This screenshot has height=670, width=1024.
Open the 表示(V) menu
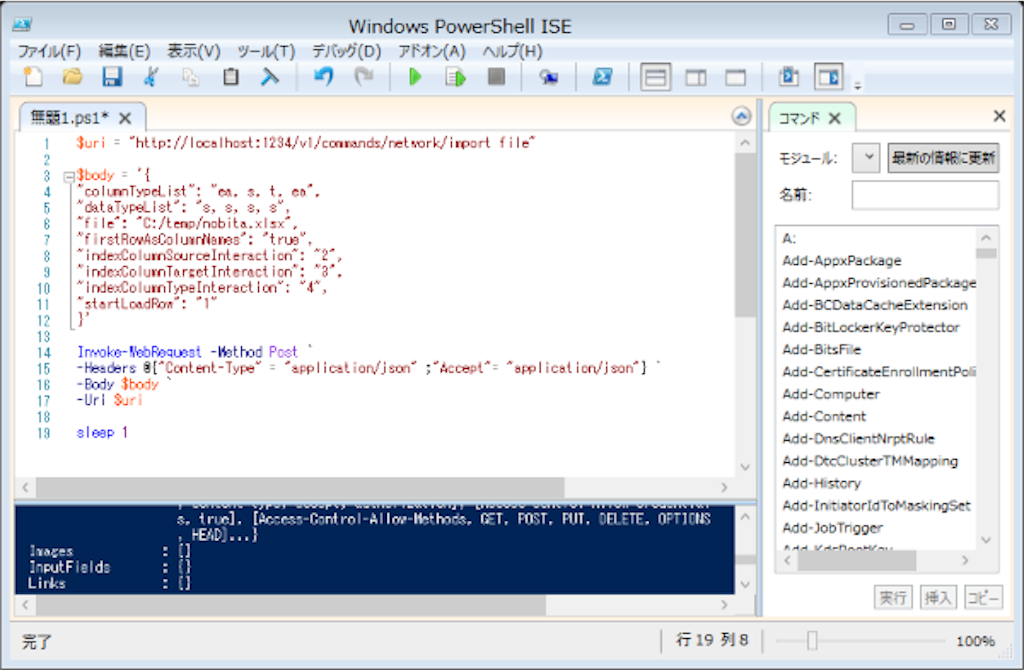point(193,51)
